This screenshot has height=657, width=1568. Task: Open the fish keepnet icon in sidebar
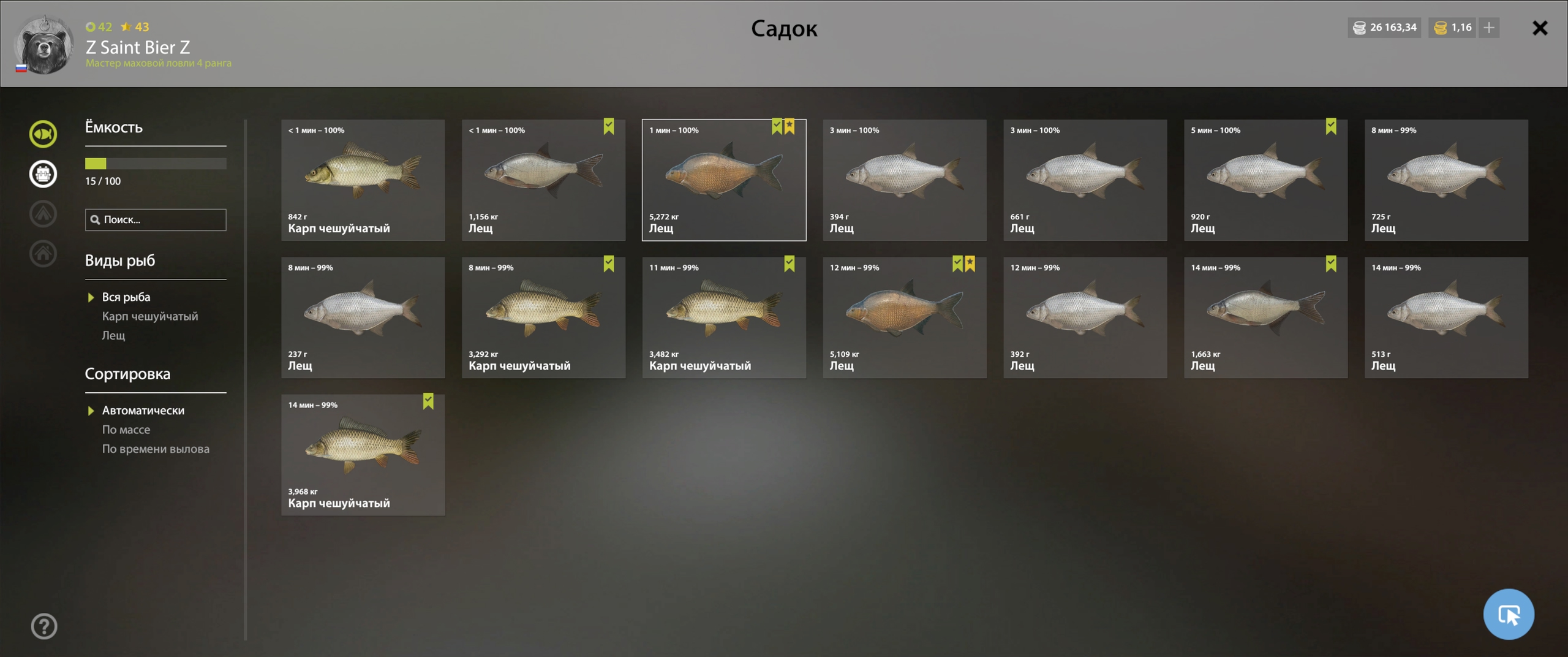tap(43, 134)
